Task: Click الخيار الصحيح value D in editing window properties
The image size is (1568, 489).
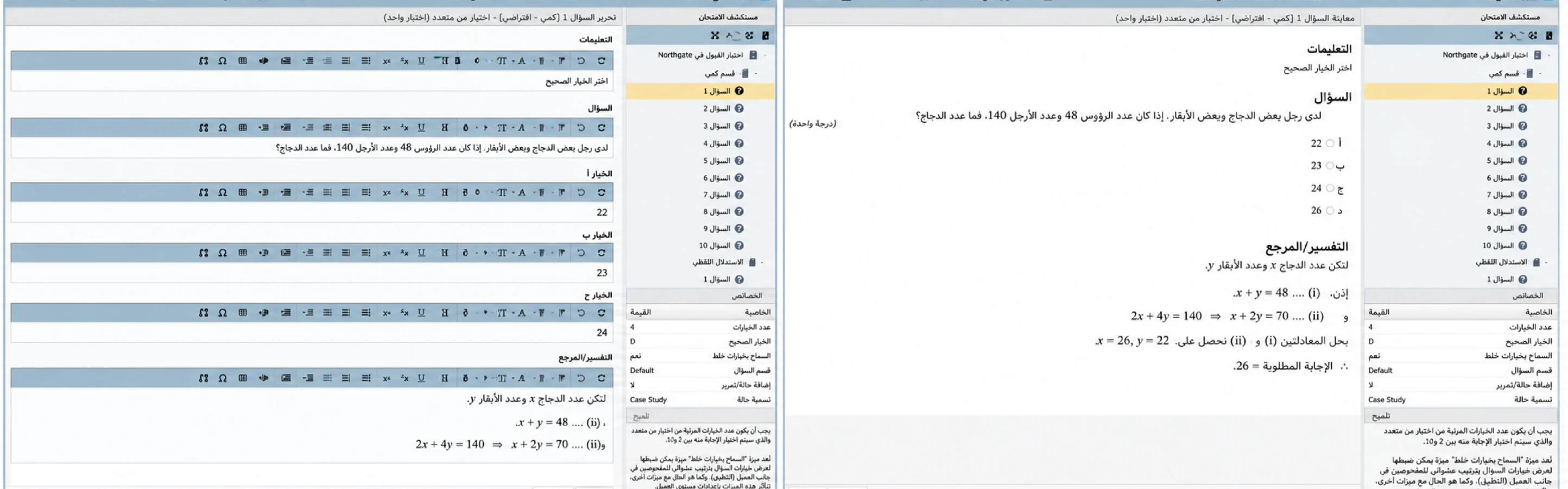Action: (633, 342)
